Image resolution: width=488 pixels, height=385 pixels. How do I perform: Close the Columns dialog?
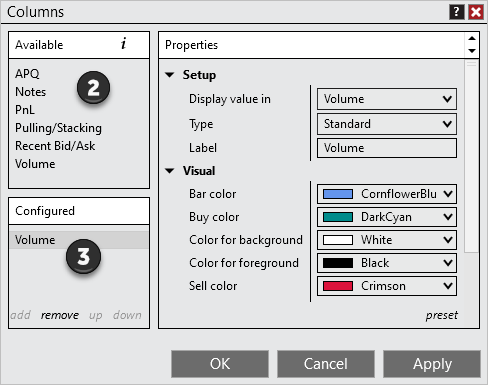pyautogui.click(x=476, y=12)
